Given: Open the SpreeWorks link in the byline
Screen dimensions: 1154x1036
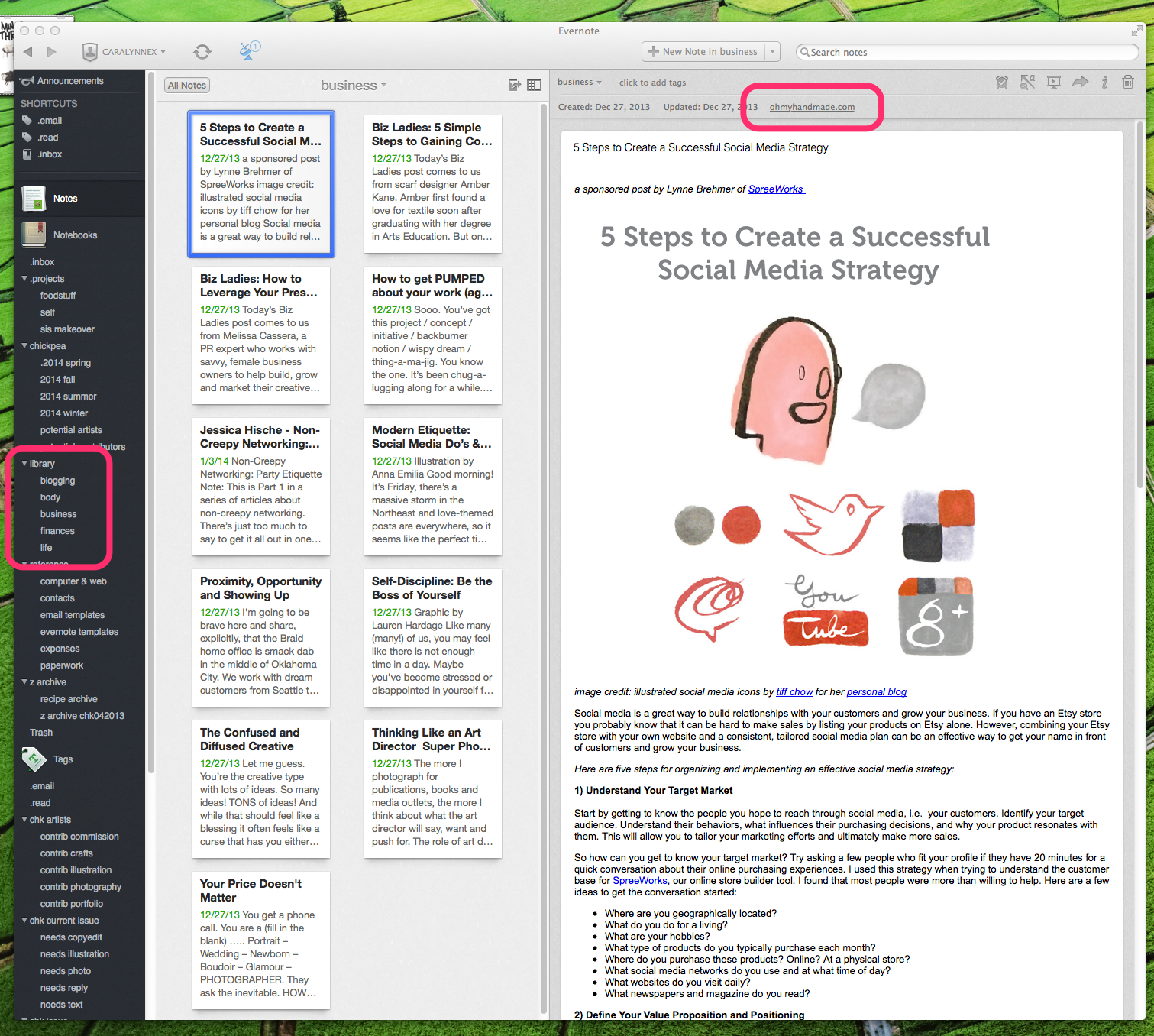Looking at the screenshot, I should 776,189.
